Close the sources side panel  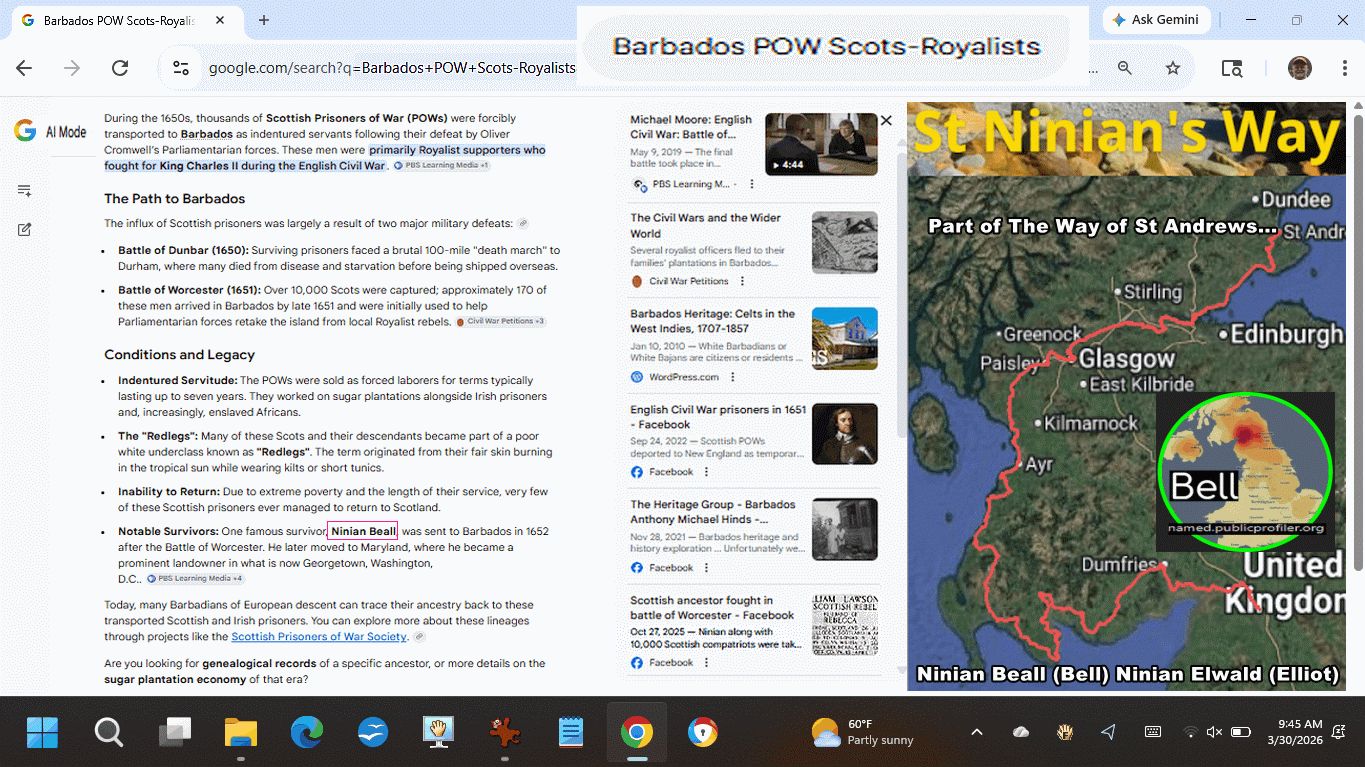click(x=885, y=121)
